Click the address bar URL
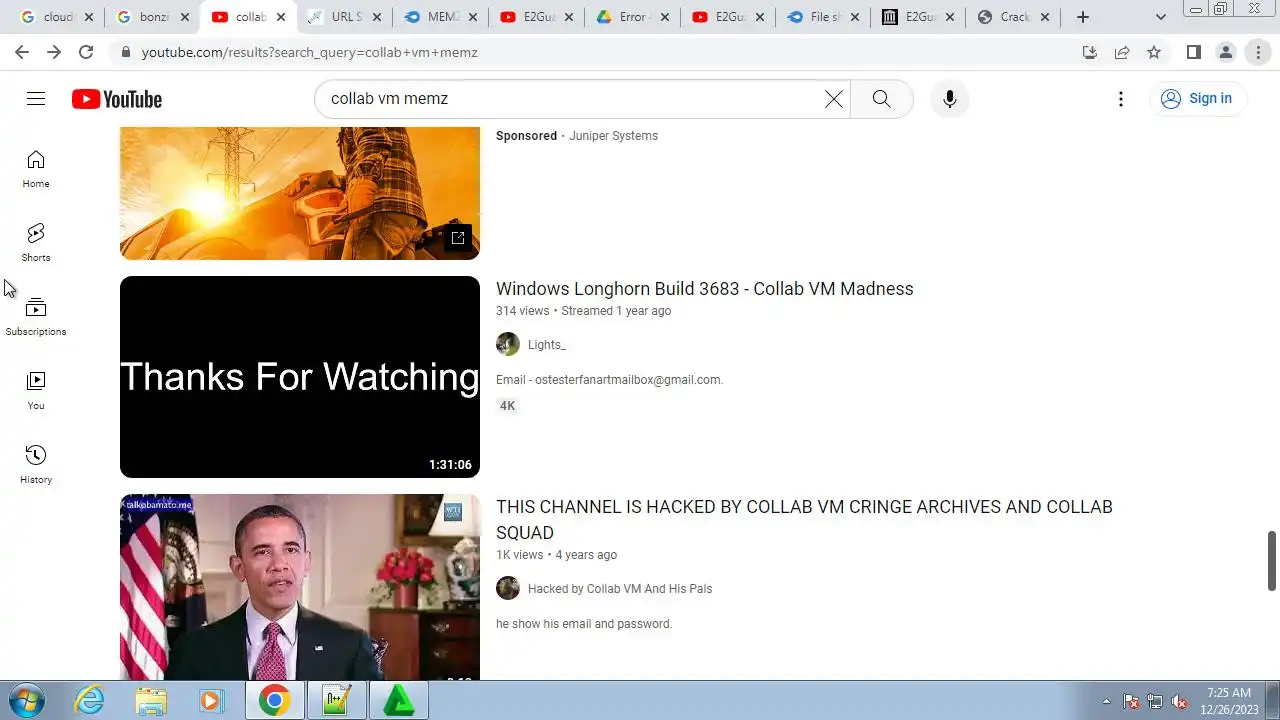 tap(309, 52)
